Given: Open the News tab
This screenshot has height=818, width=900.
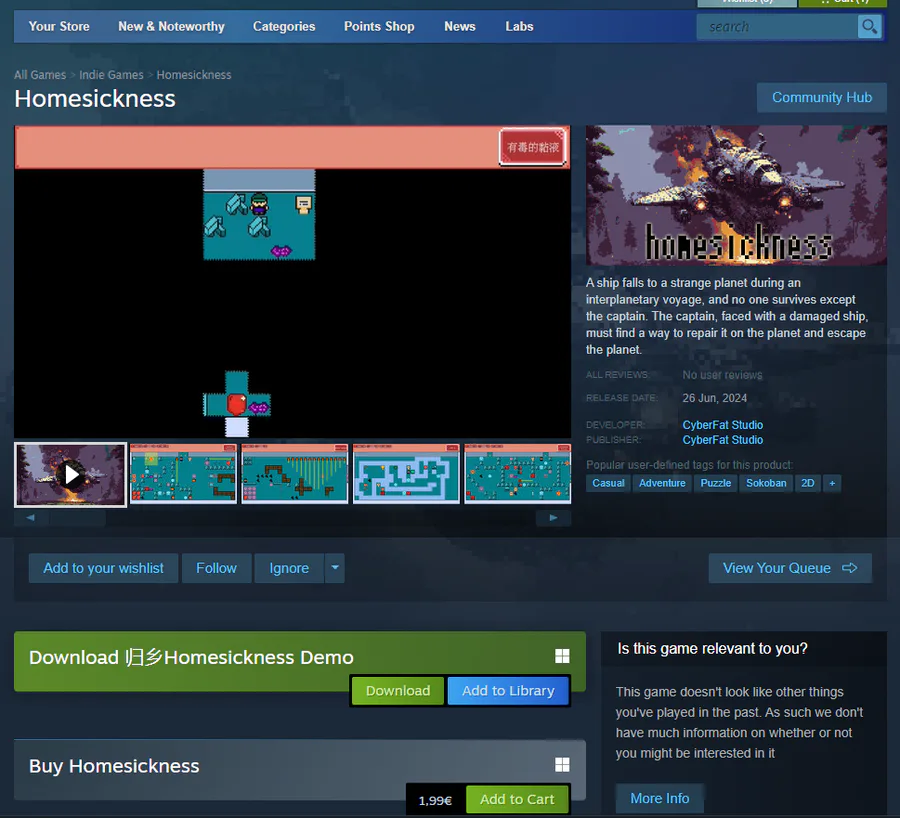Looking at the screenshot, I should 460,26.
